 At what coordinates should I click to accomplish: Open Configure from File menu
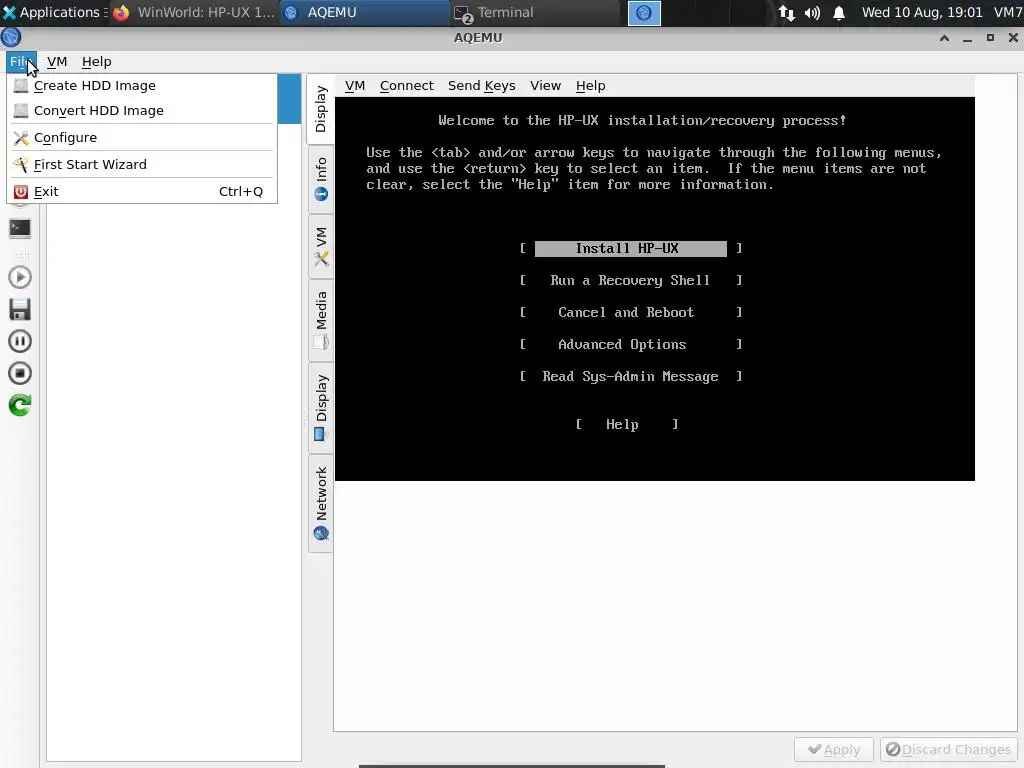pyautogui.click(x=142, y=138)
